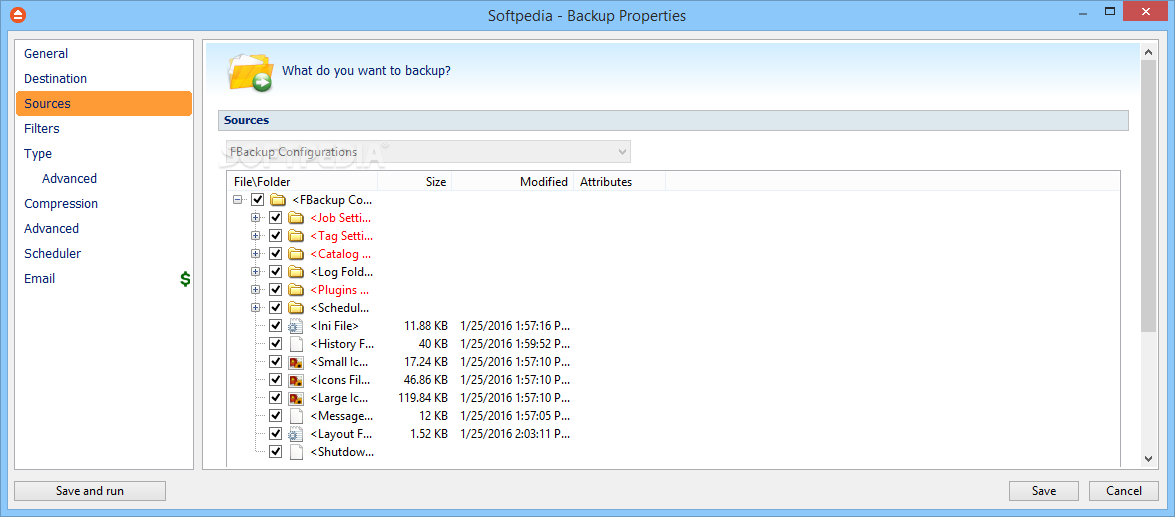Expand the Tag Settings tree node
The width and height of the screenshot is (1175, 517).
256,236
